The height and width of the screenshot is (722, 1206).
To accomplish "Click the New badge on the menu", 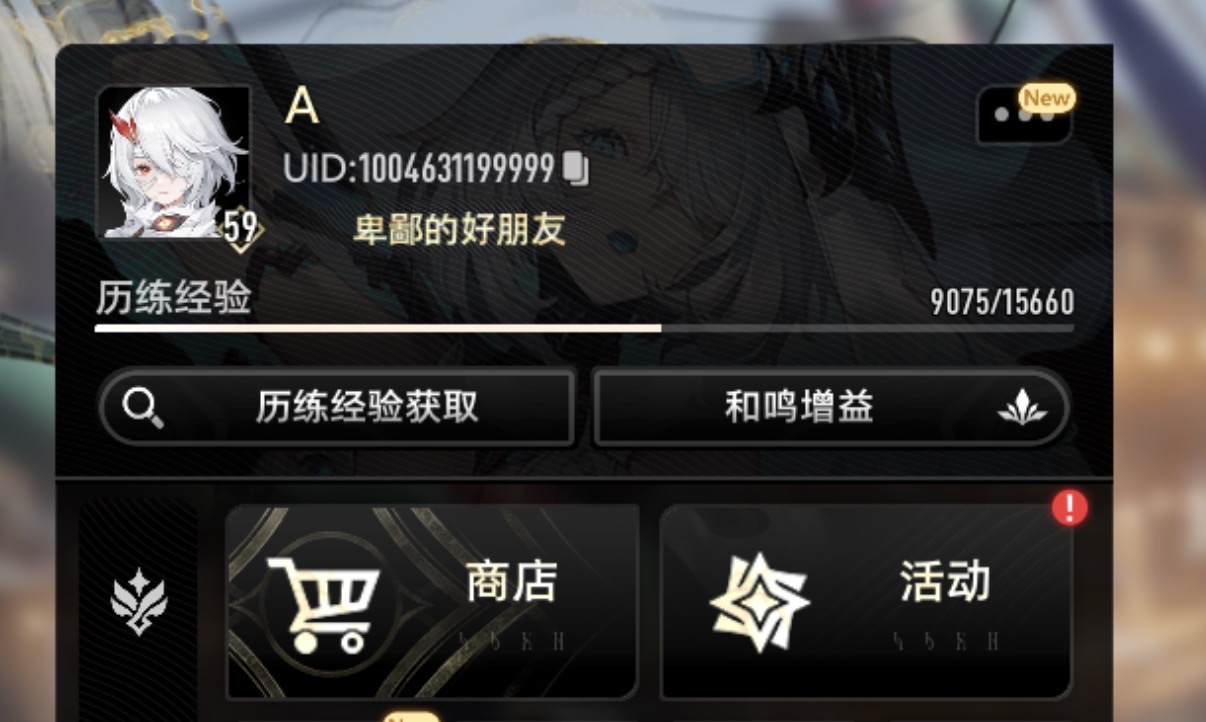I will point(1047,98).
